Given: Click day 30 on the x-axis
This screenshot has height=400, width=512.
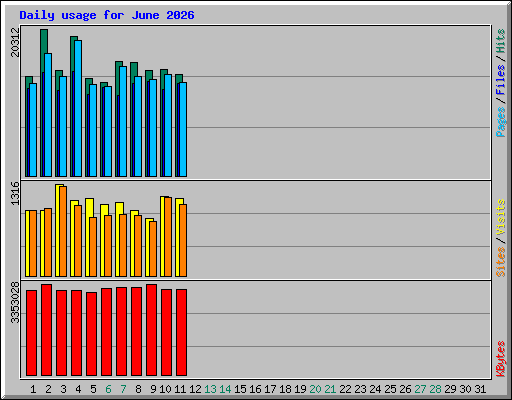Looking at the screenshot, I should [465, 389].
